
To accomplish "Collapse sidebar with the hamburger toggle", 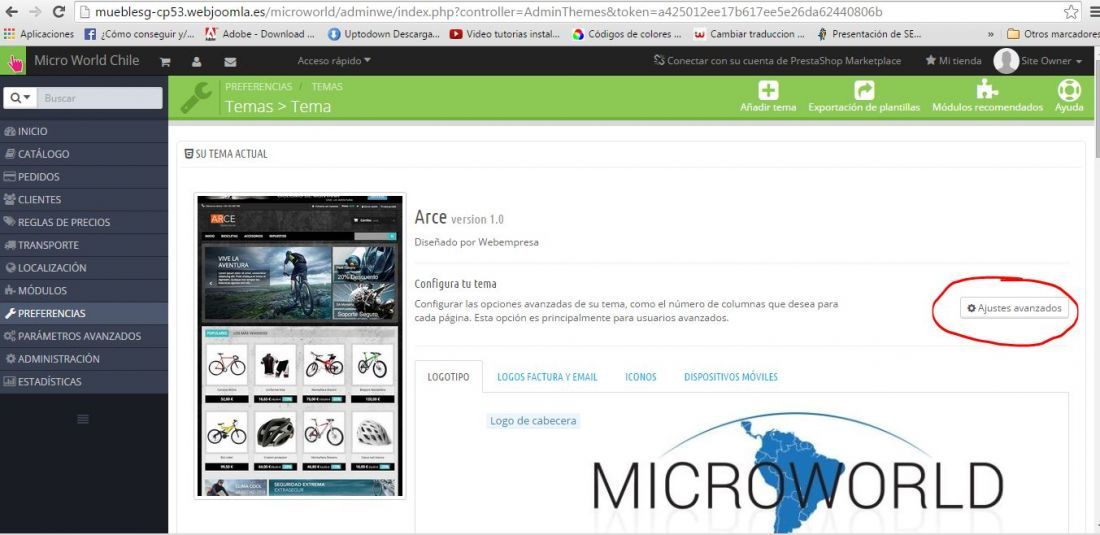I will tap(83, 419).
